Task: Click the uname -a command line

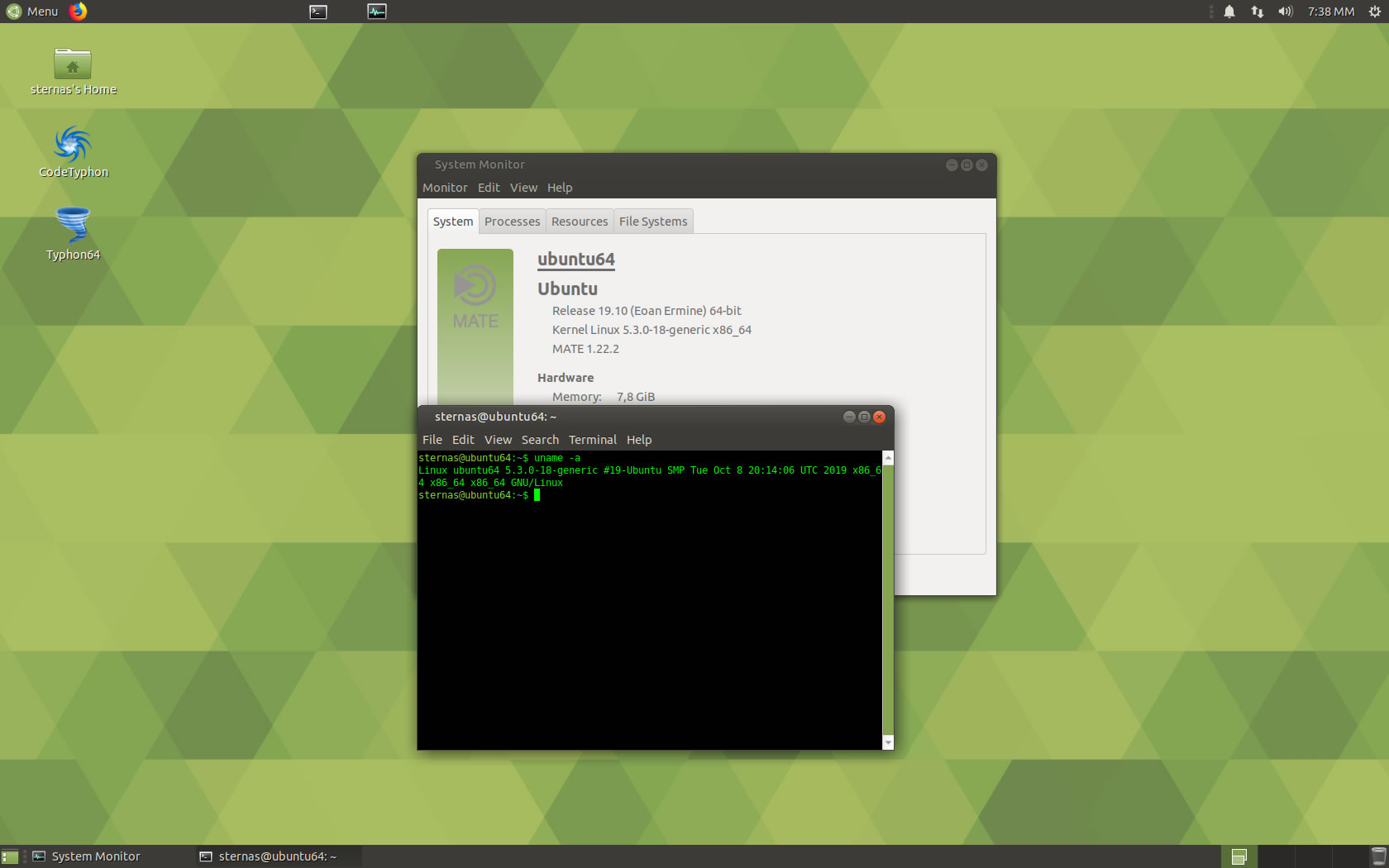Action: click(499, 458)
